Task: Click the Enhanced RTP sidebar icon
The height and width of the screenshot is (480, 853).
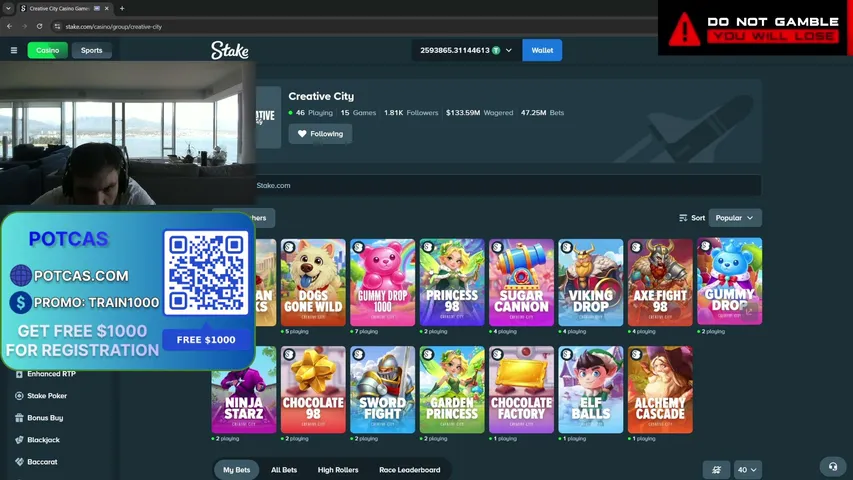Action: (x=19, y=374)
